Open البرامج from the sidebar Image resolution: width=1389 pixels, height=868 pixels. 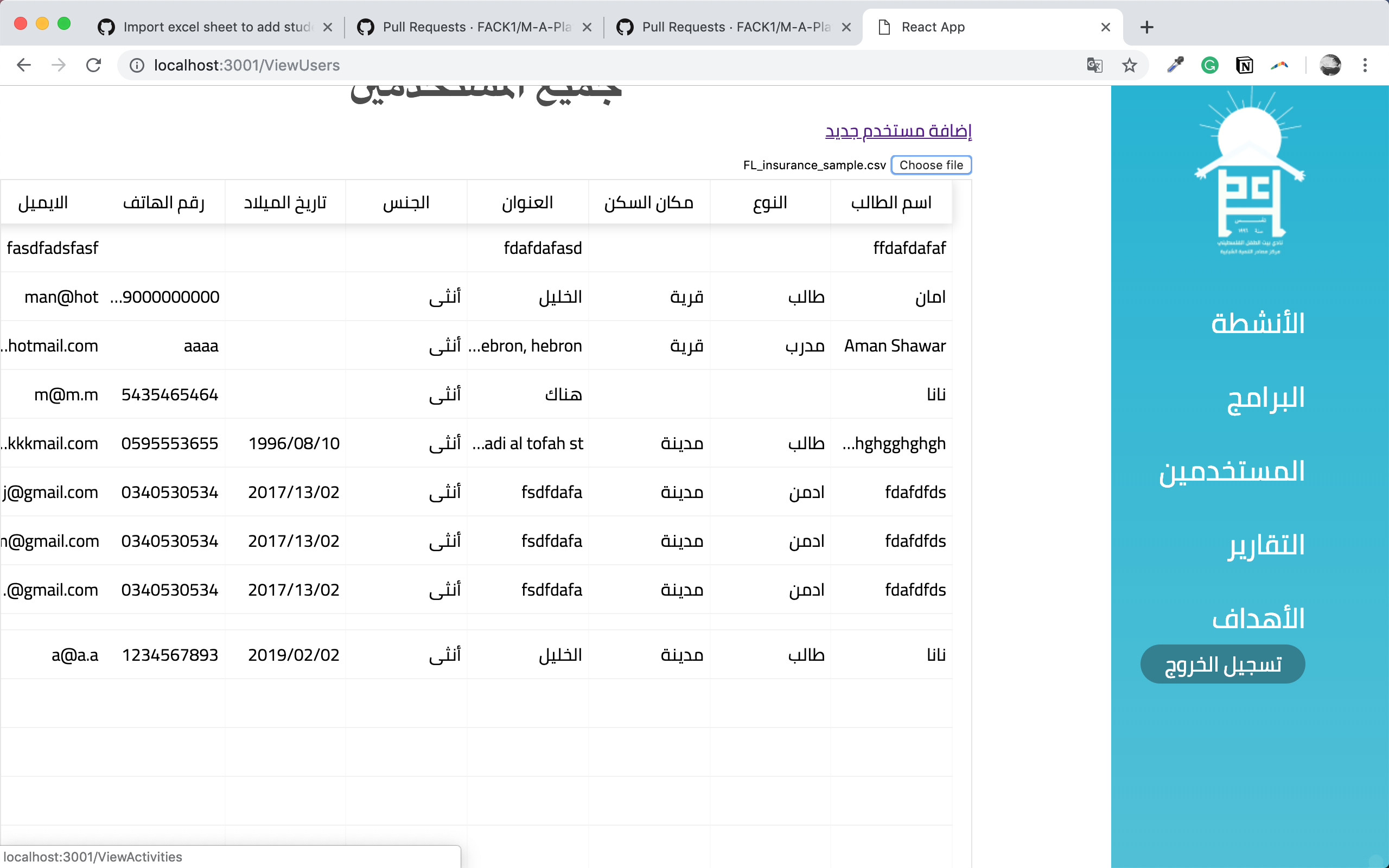click(x=1265, y=398)
